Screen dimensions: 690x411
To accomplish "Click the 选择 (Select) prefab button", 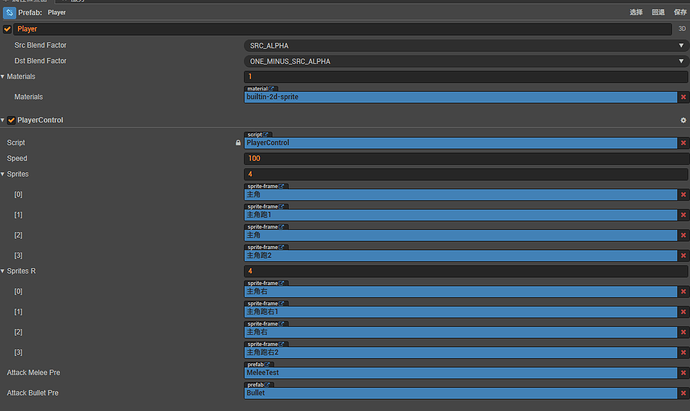I will (636, 12).
